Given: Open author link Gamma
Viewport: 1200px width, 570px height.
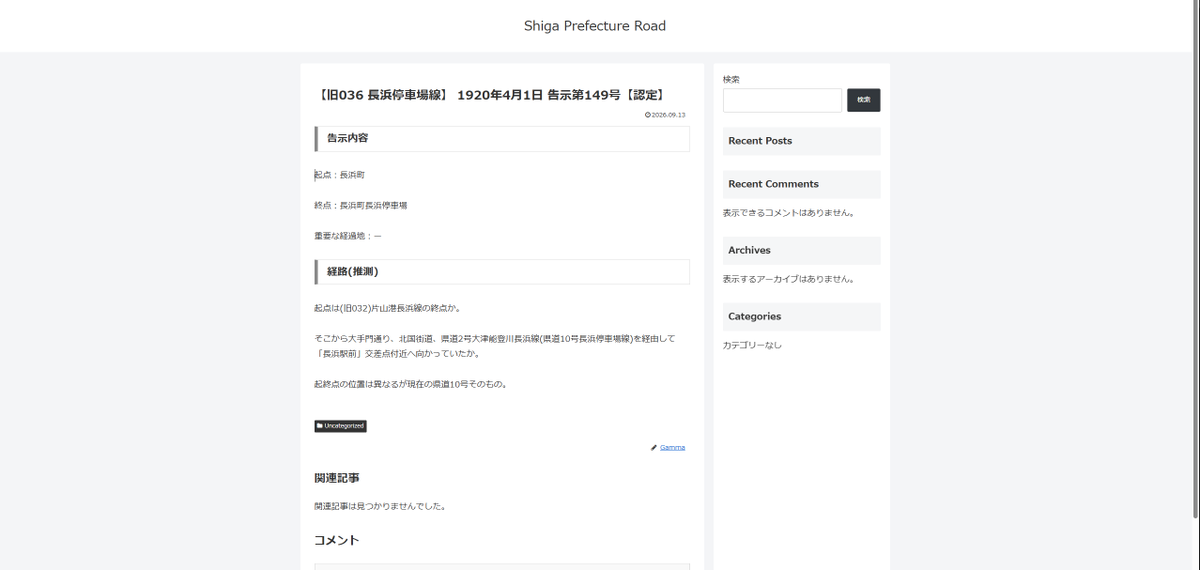Looking at the screenshot, I should click(672, 447).
